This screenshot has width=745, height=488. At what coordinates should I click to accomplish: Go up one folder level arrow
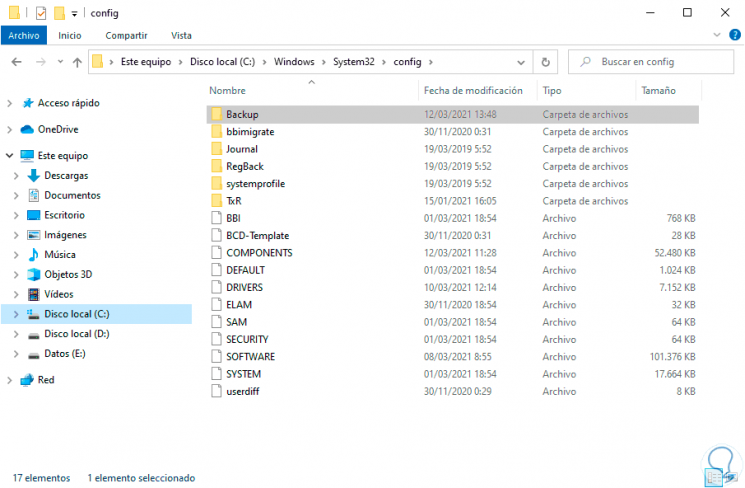pyautogui.click(x=77, y=62)
